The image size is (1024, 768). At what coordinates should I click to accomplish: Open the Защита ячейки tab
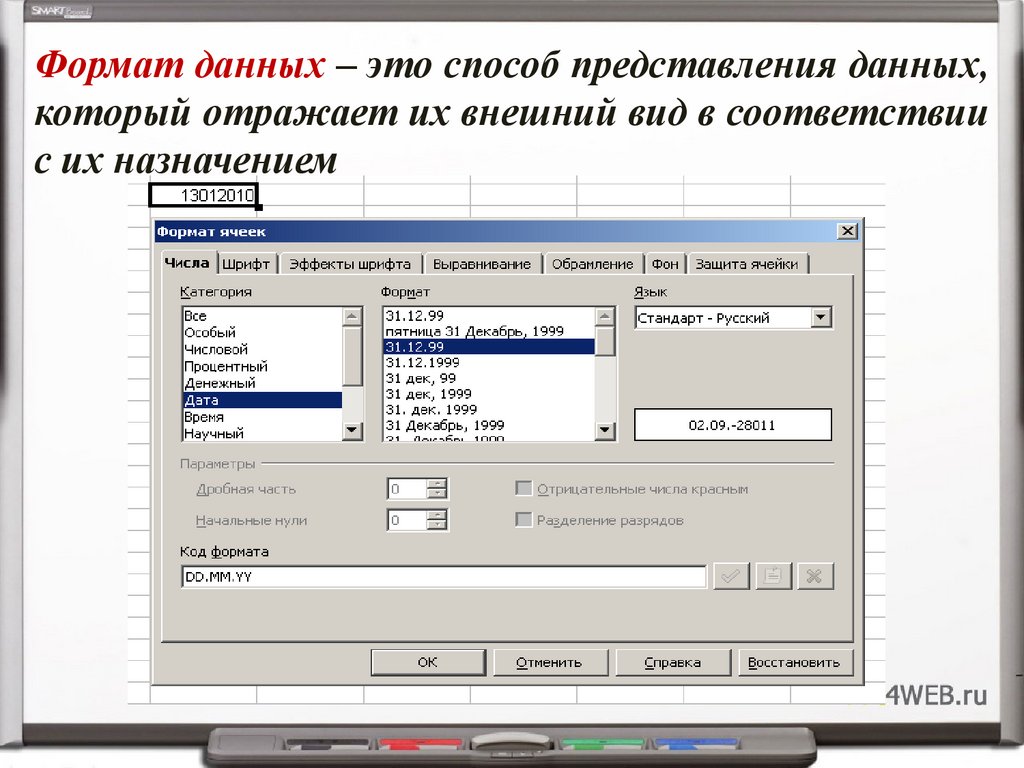tap(746, 264)
